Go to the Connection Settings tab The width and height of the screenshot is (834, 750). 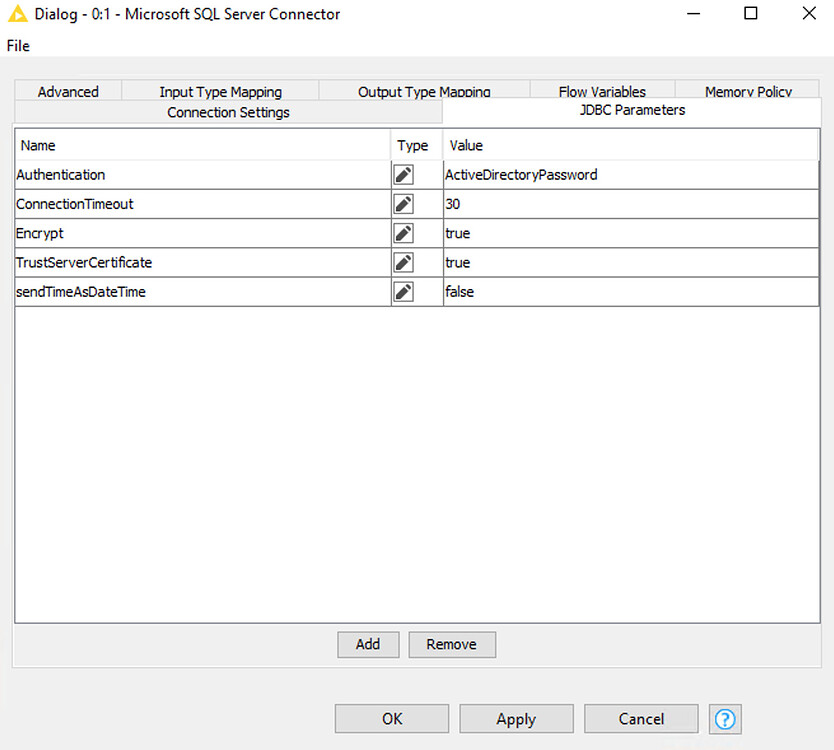pyautogui.click(x=227, y=112)
